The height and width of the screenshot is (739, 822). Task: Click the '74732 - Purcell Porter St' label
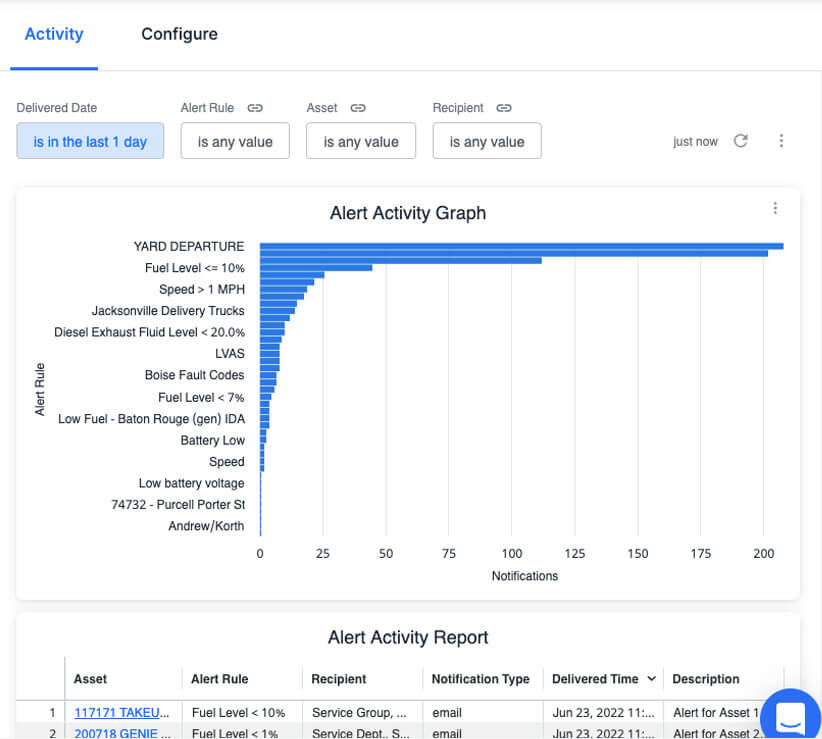click(178, 505)
